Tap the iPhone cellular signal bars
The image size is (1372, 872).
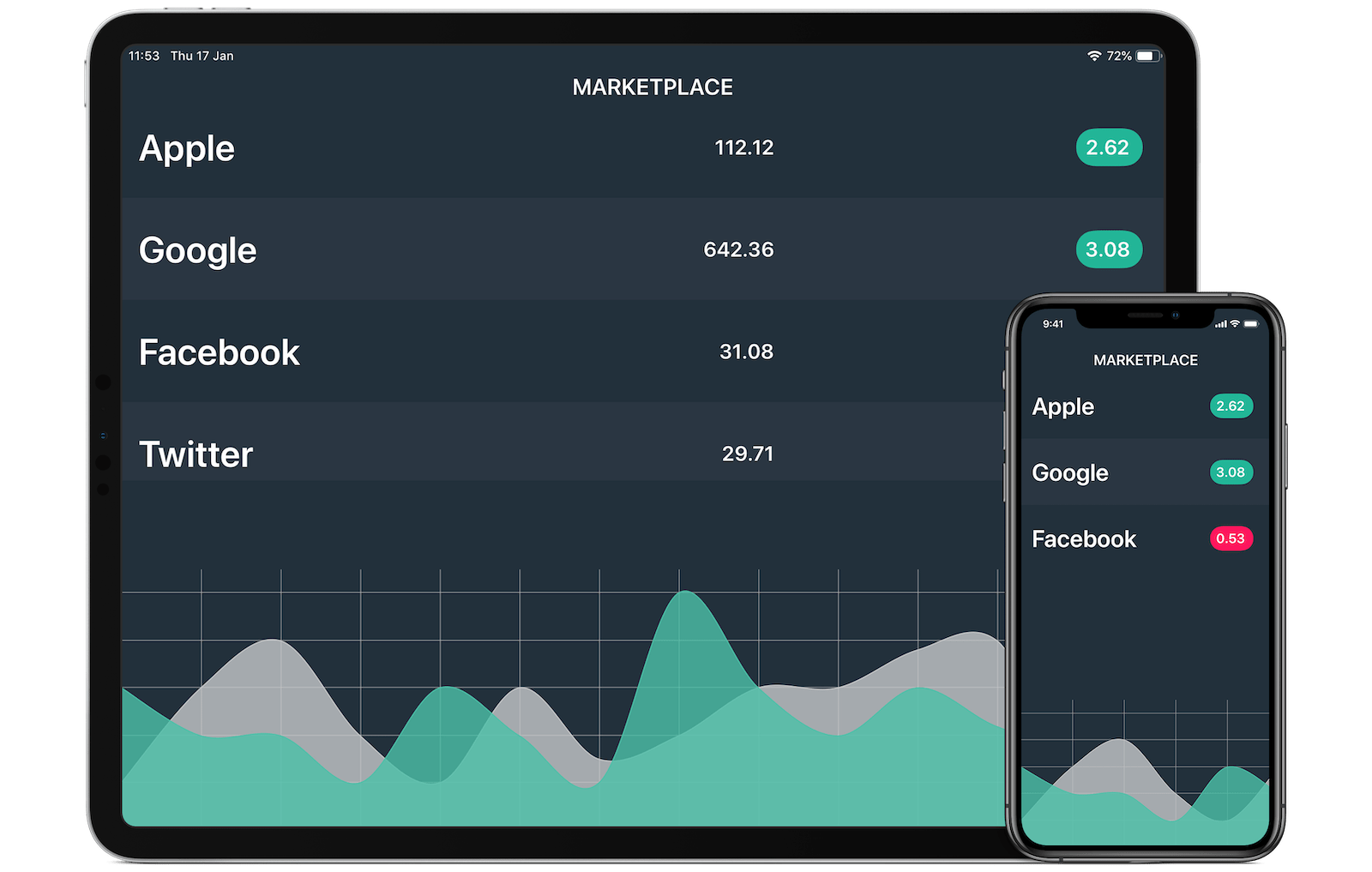point(1221,324)
